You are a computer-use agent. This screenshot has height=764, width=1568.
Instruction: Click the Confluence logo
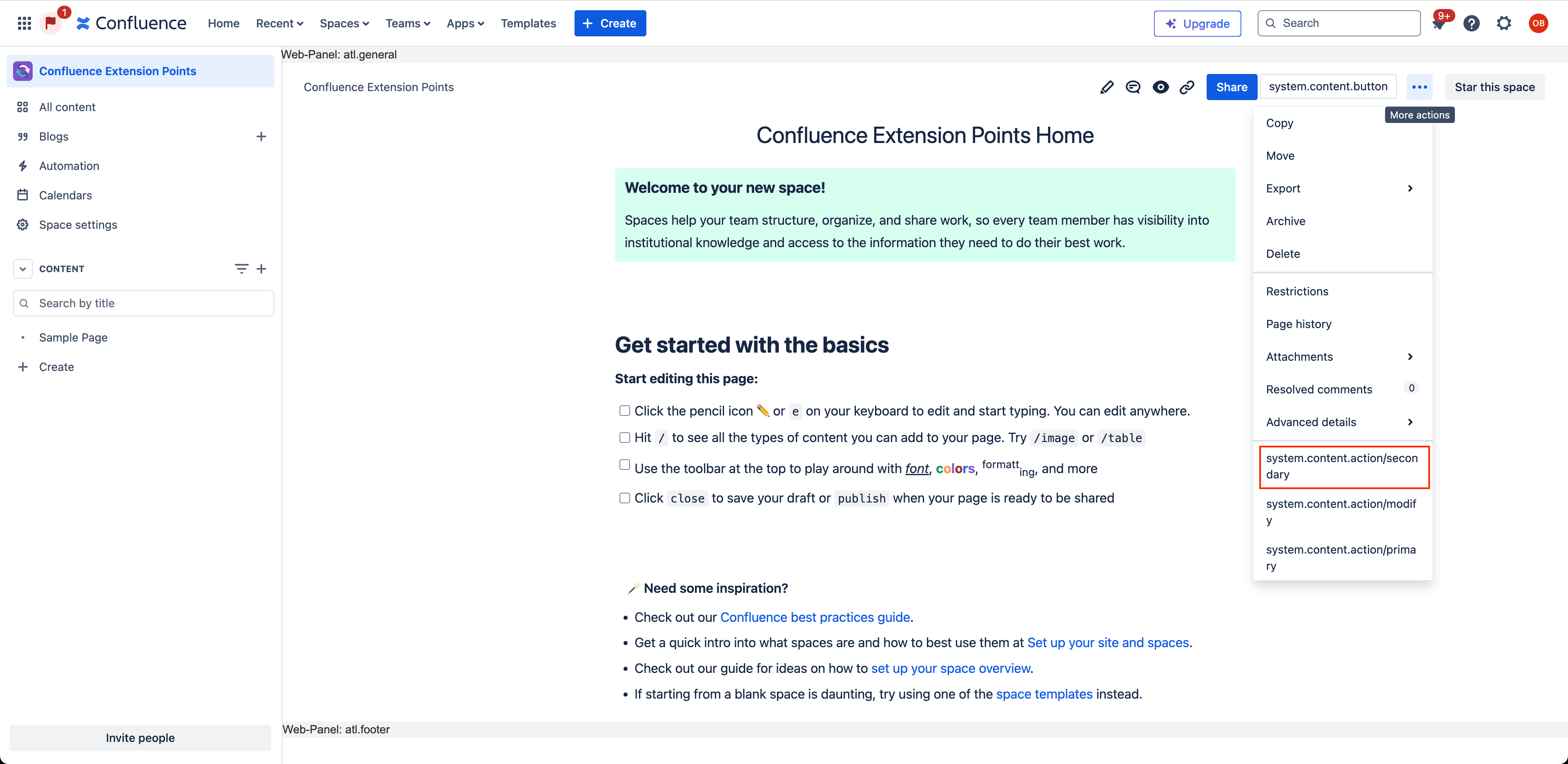click(131, 23)
